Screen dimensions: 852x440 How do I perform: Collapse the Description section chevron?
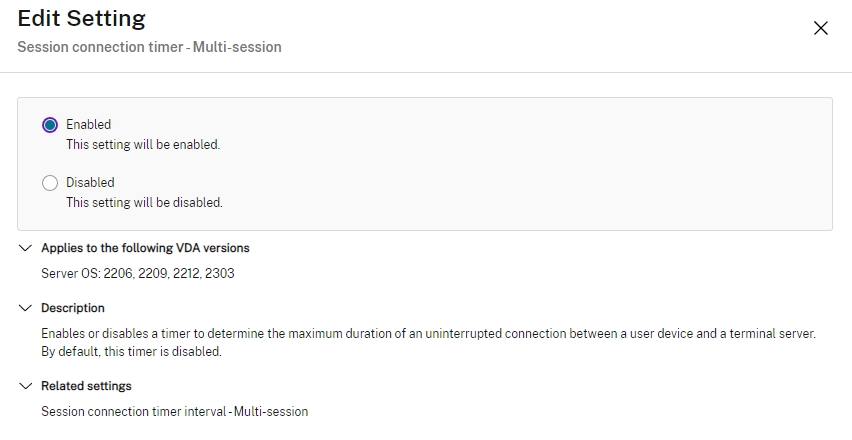pyautogui.click(x=25, y=308)
